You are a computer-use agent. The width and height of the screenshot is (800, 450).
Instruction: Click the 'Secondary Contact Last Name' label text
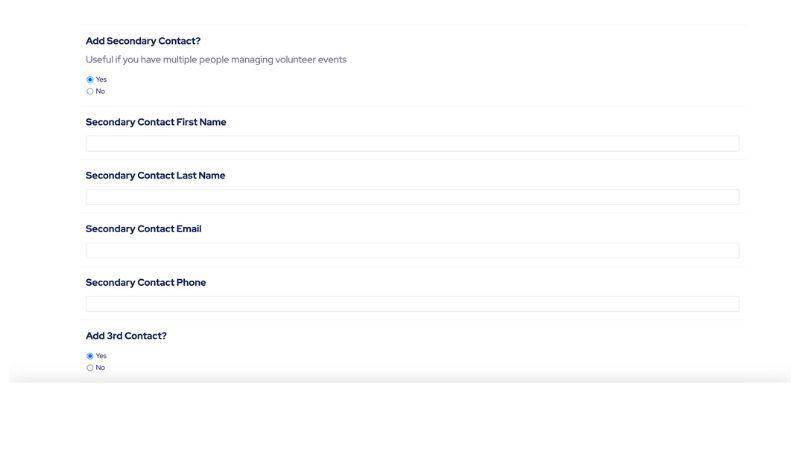tap(155, 176)
